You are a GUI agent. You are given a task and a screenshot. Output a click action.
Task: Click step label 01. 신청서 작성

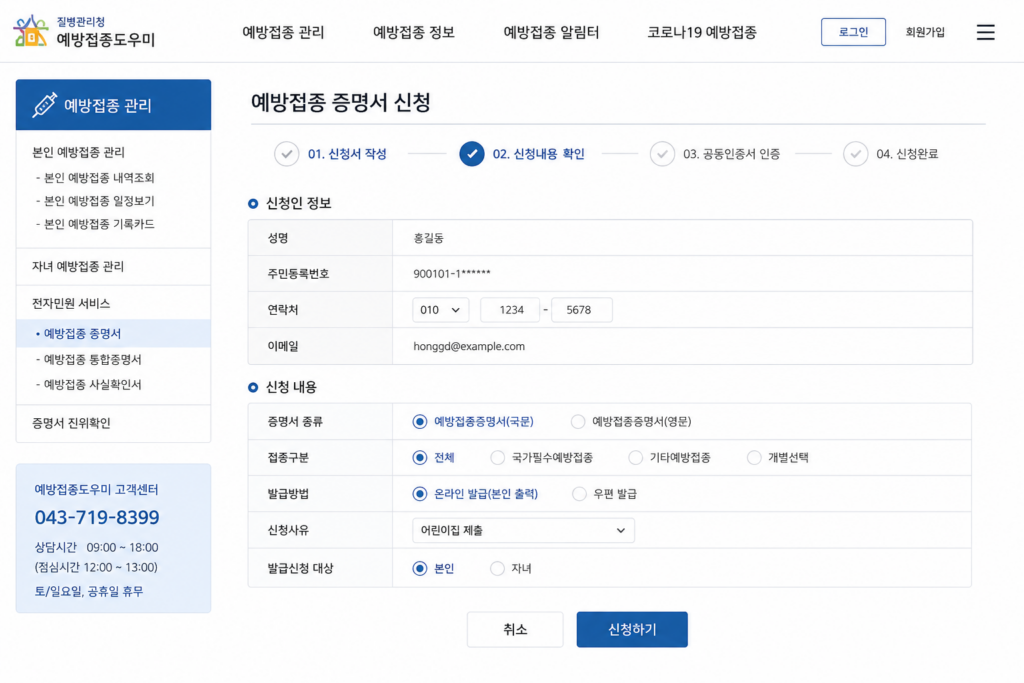[347, 154]
